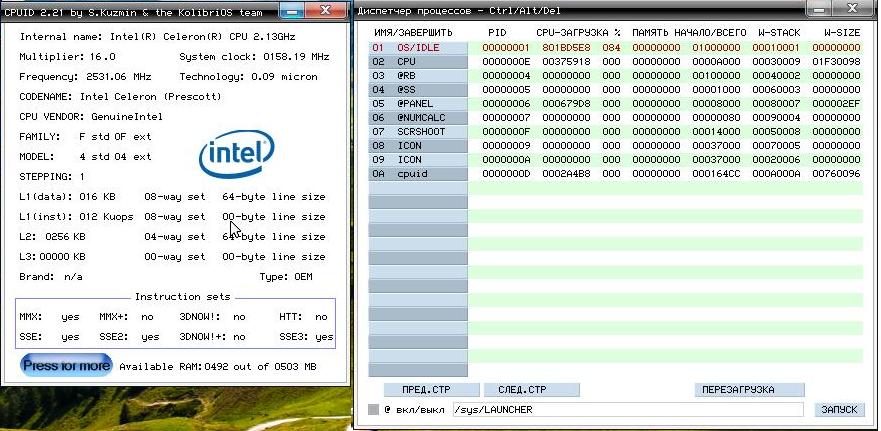
Task: Terminate the @NUMCALC process entry
Action: click(x=418, y=117)
